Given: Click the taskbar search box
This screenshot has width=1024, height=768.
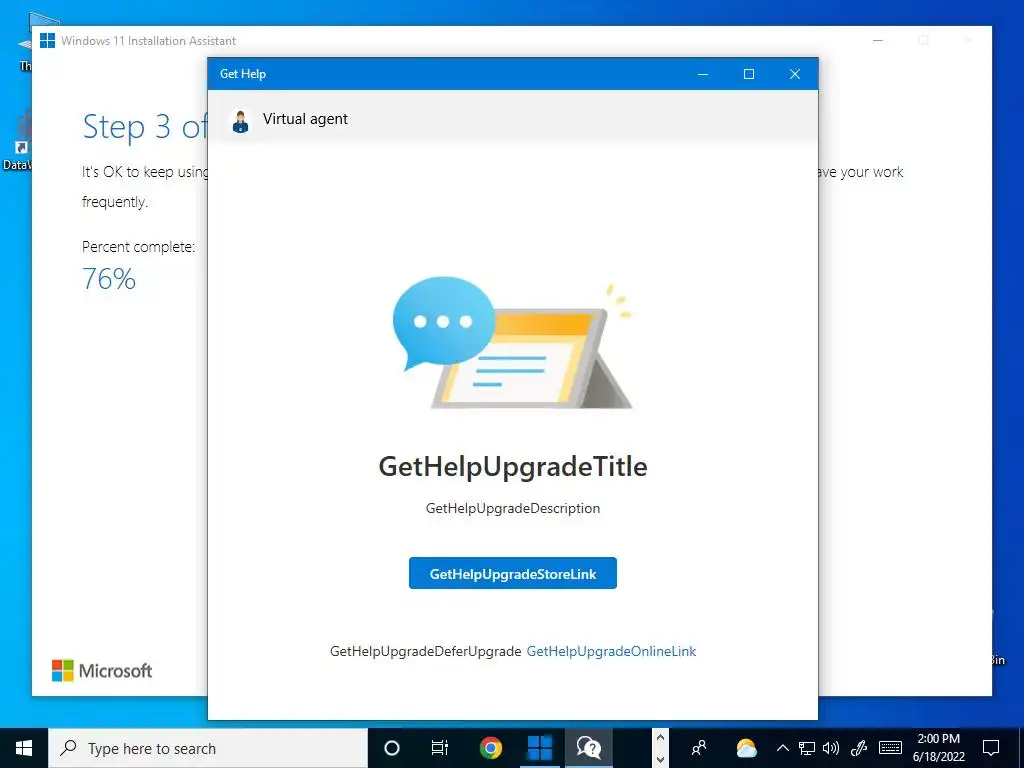Looking at the screenshot, I should (208, 748).
